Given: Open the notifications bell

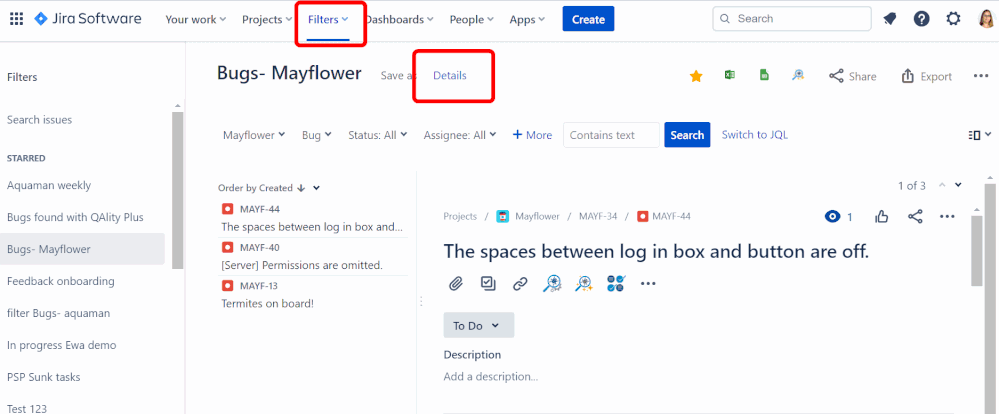Looking at the screenshot, I should tap(889, 19).
